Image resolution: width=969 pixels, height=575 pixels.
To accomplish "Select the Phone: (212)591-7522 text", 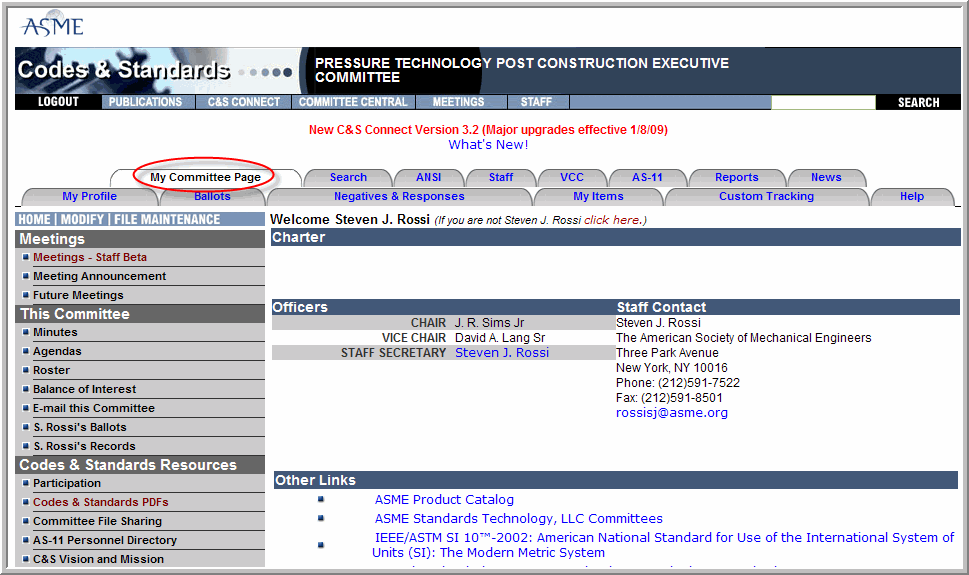I will [x=678, y=383].
